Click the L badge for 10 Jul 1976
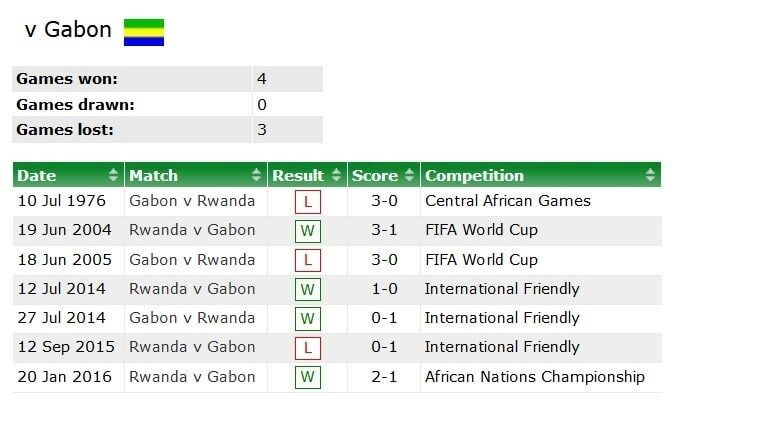 [308, 202]
